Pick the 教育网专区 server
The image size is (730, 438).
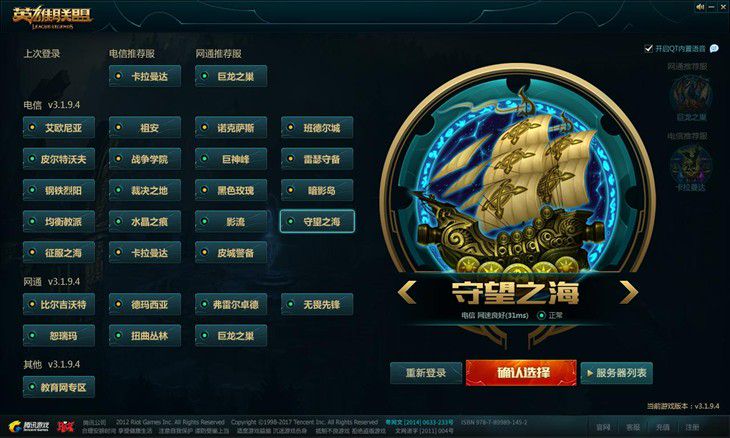point(59,387)
